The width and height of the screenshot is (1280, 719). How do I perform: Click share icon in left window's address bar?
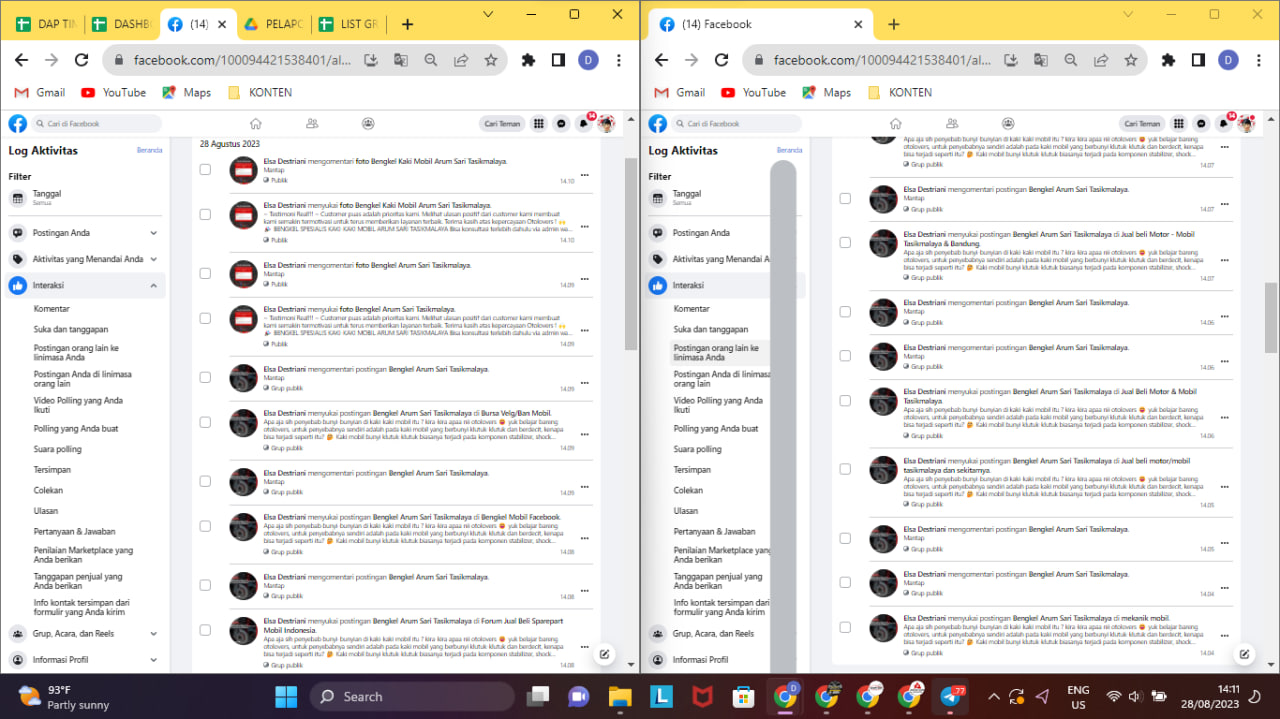coord(461,60)
